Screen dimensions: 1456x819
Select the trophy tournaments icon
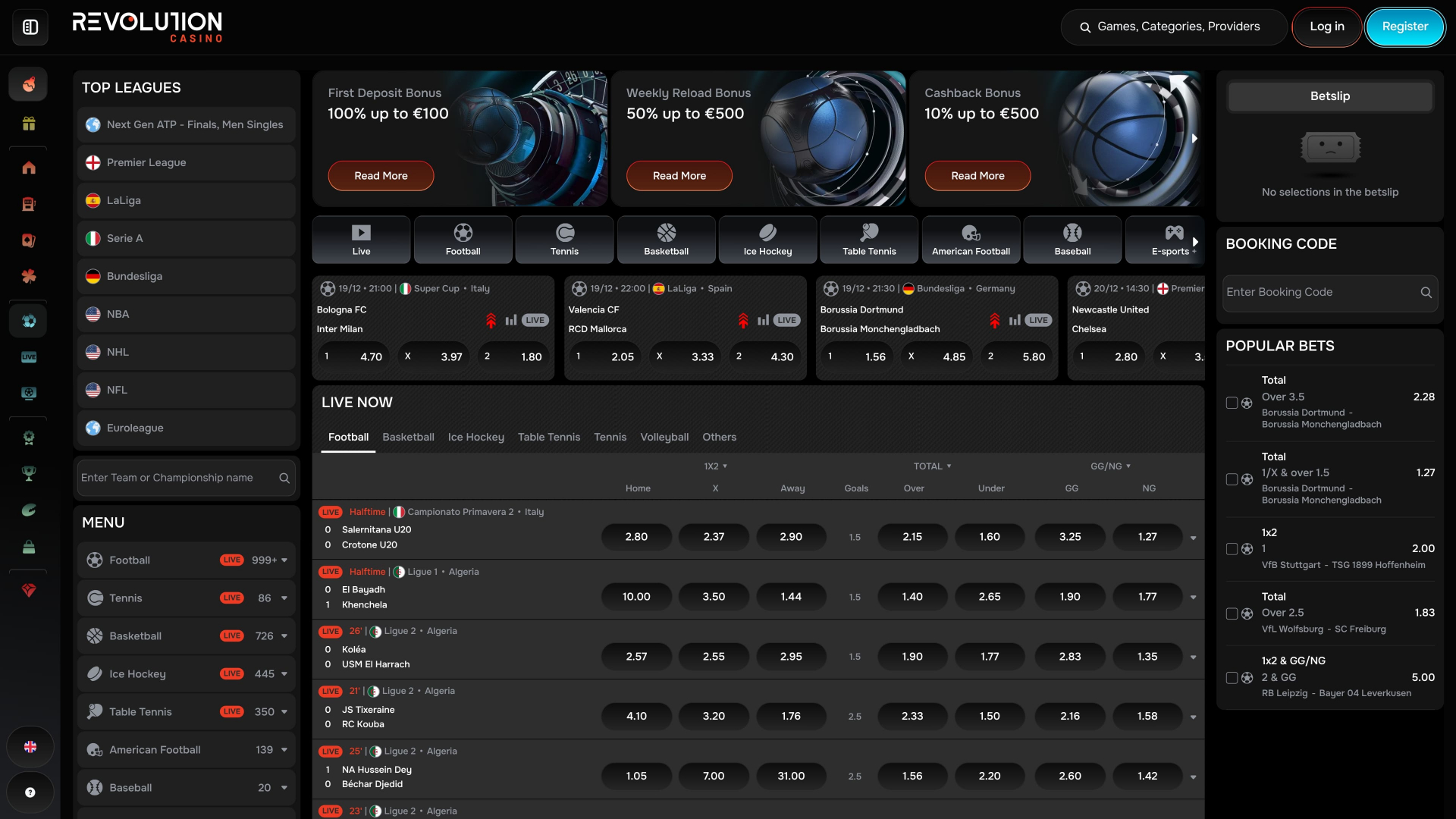[x=28, y=474]
